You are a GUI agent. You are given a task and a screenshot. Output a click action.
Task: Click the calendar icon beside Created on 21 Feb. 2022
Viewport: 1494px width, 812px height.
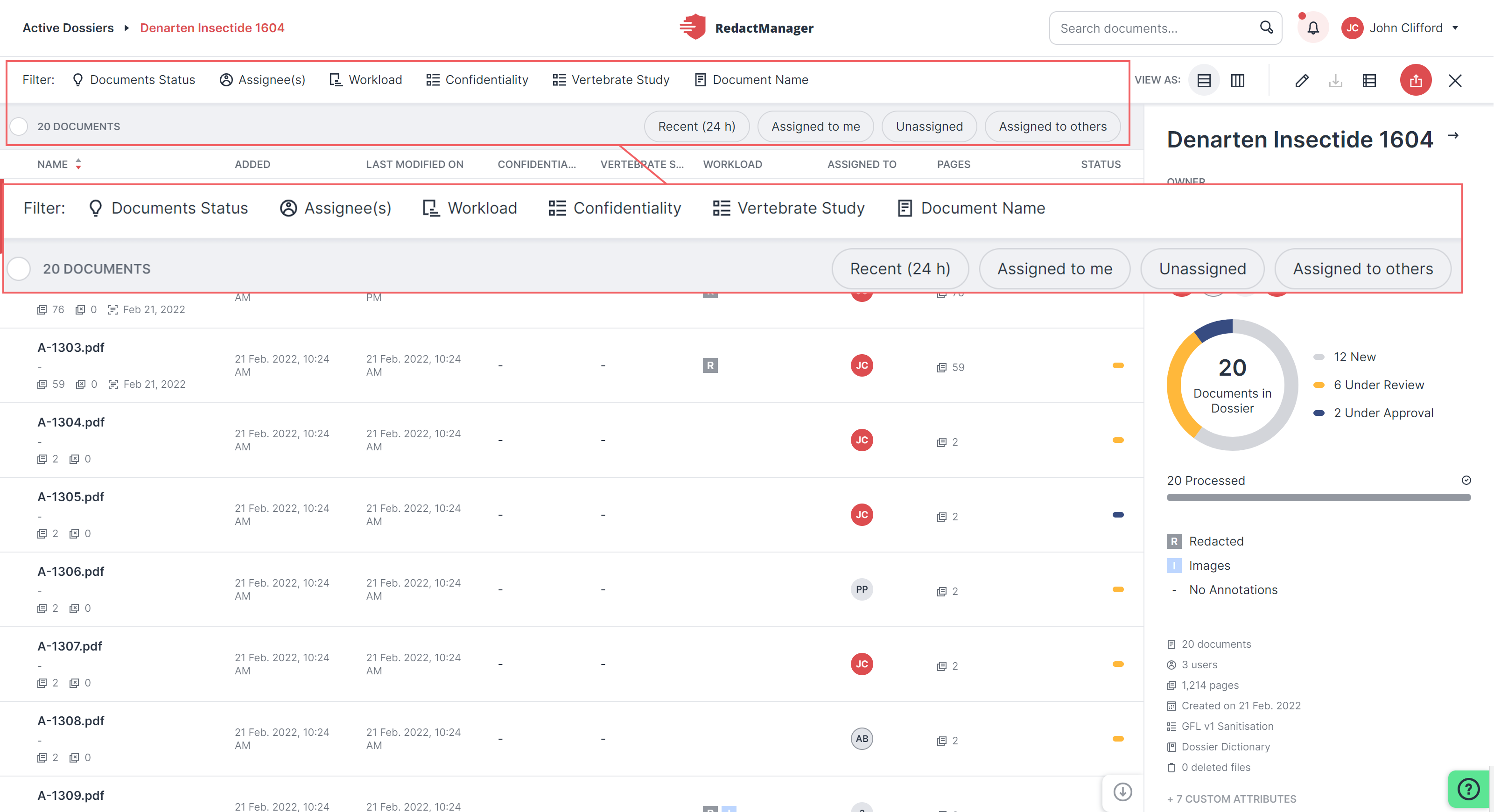(1171, 706)
